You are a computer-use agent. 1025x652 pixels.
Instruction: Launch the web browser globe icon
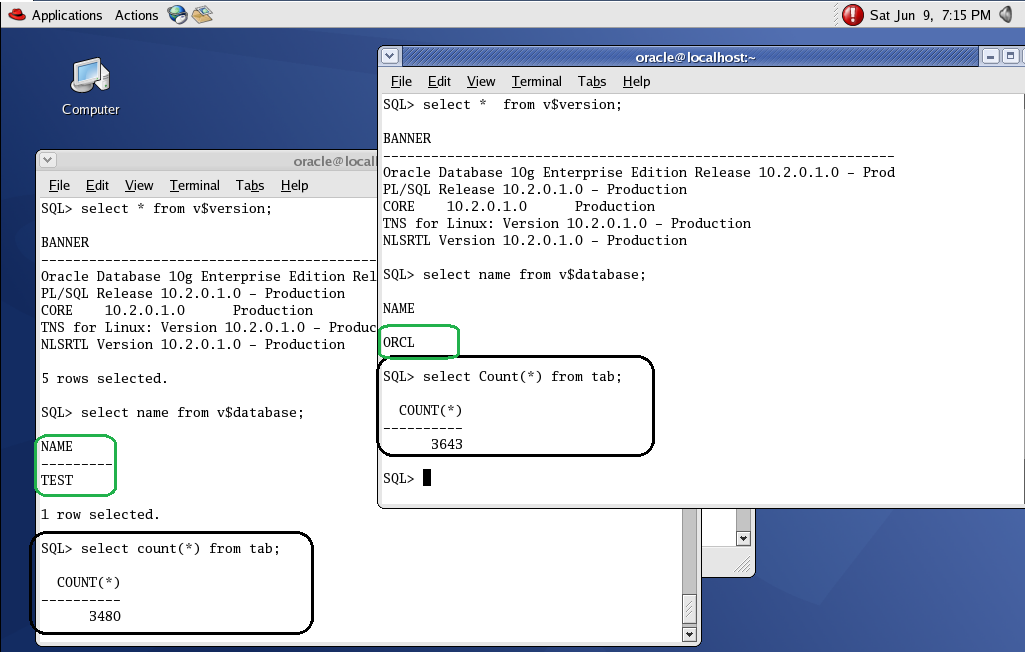(178, 15)
